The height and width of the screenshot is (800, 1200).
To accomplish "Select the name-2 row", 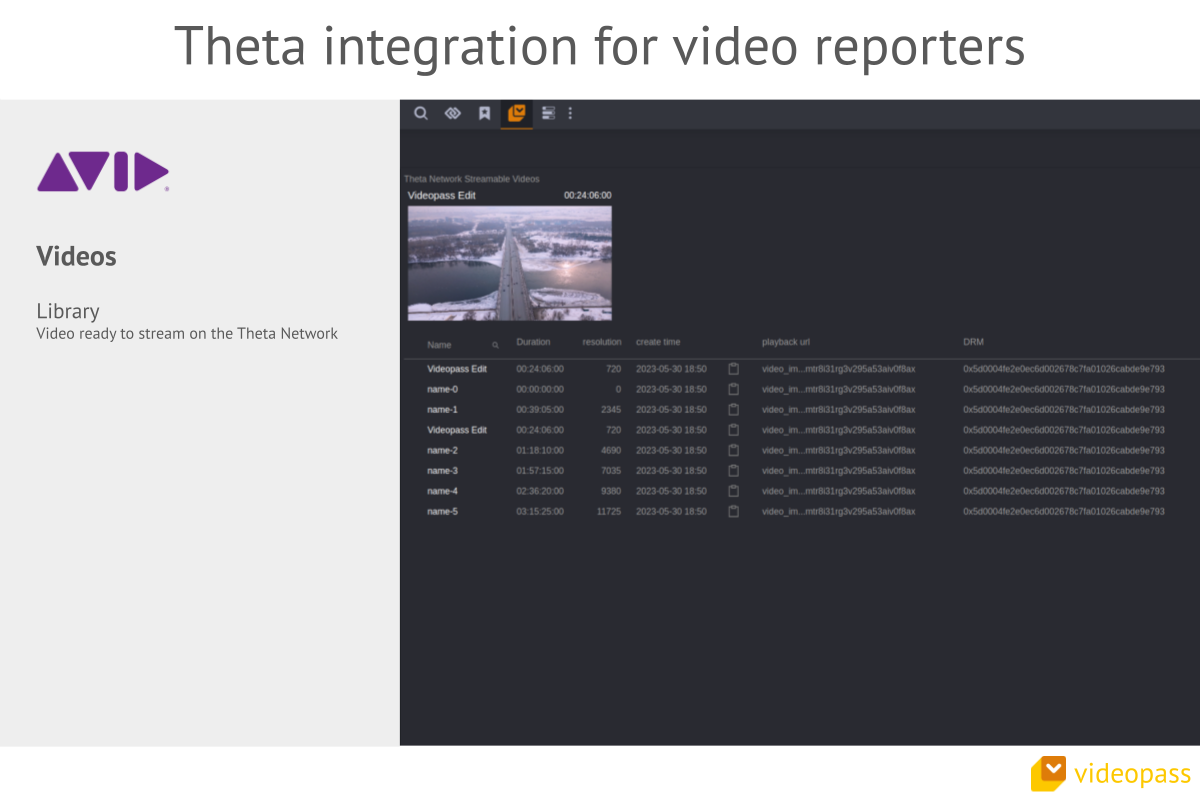I will click(x=800, y=450).
